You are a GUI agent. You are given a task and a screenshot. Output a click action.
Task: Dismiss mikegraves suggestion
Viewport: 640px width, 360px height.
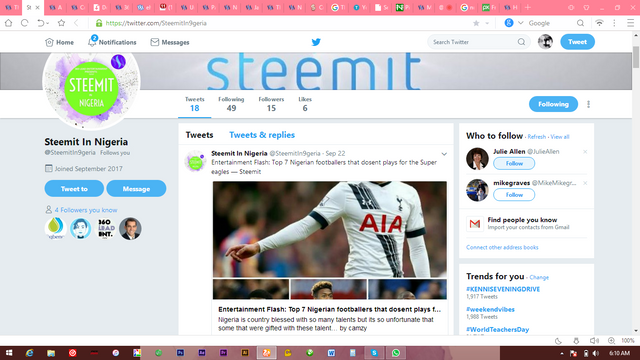point(585,183)
